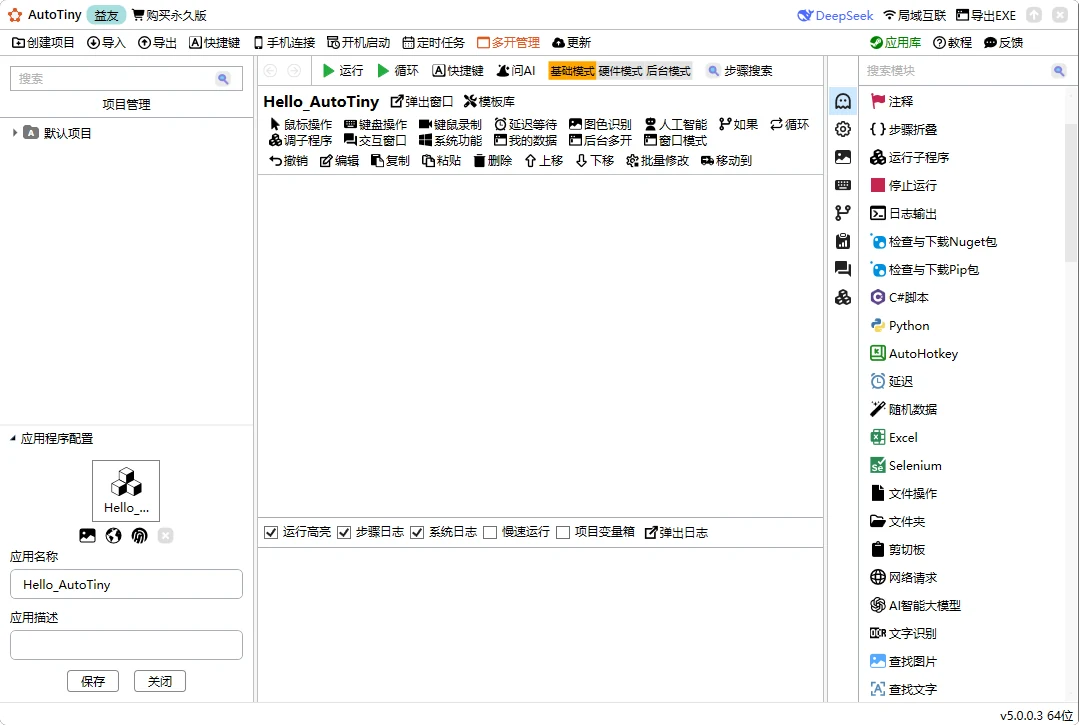
Task: Click 删除 to delete step
Action: (493, 161)
